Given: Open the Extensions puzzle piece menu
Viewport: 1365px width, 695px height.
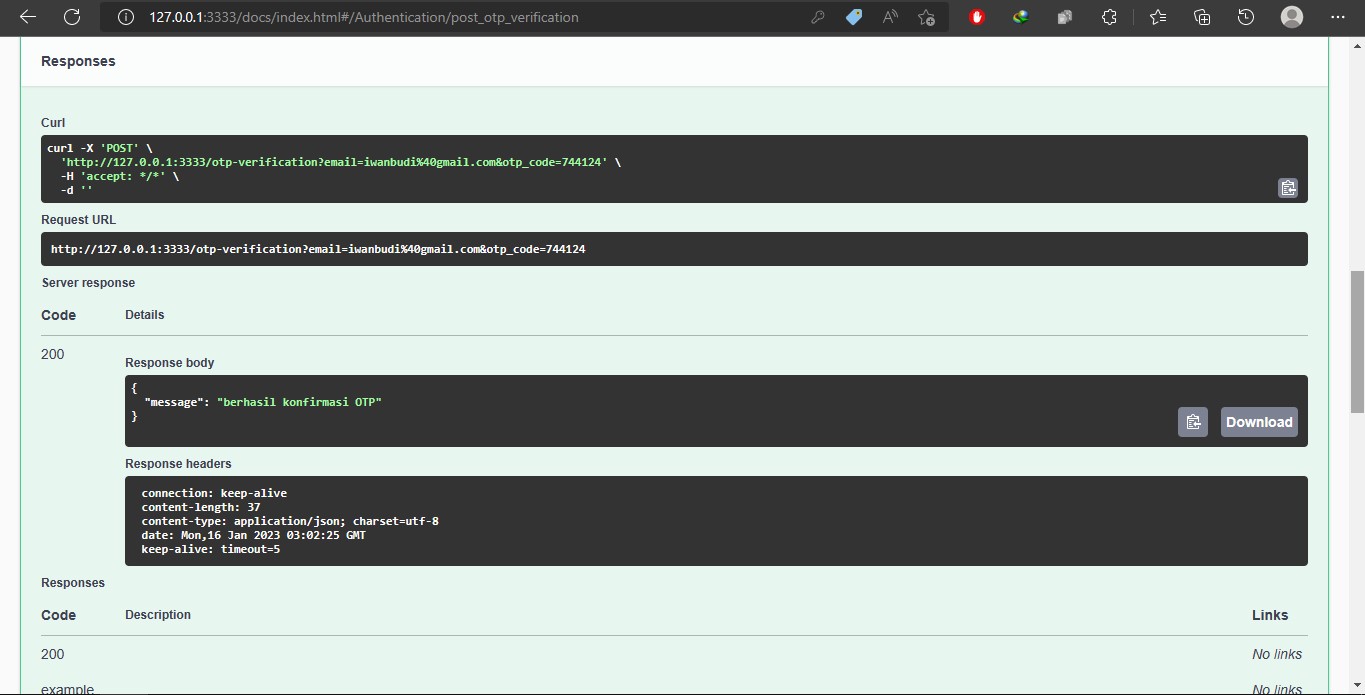Looking at the screenshot, I should (1109, 17).
